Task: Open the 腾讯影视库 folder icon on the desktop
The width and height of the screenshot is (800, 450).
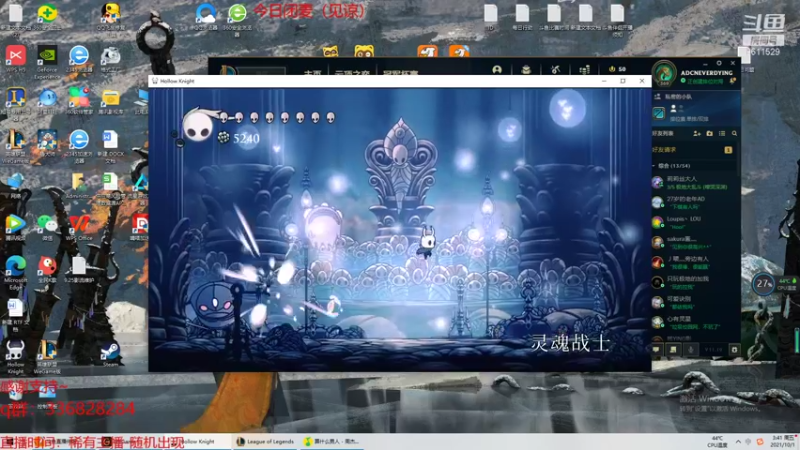Action: pyautogui.click(x=110, y=102)
